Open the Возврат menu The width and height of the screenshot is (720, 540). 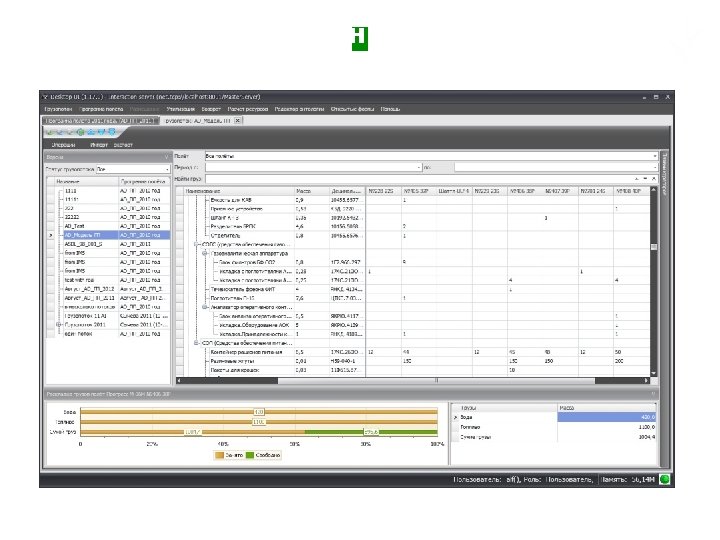pos(211,109)
